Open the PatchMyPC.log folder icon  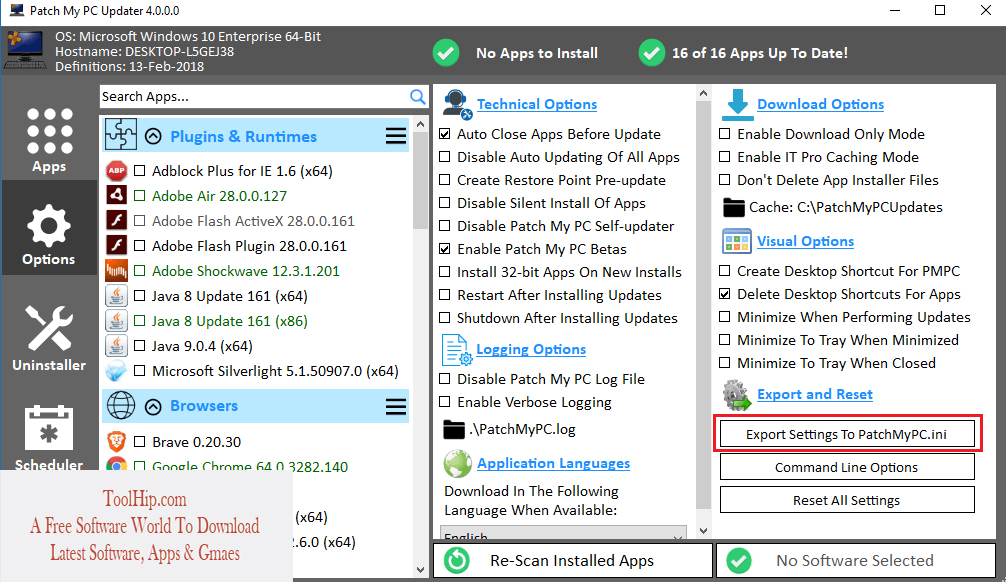click(x=454, y=429)
